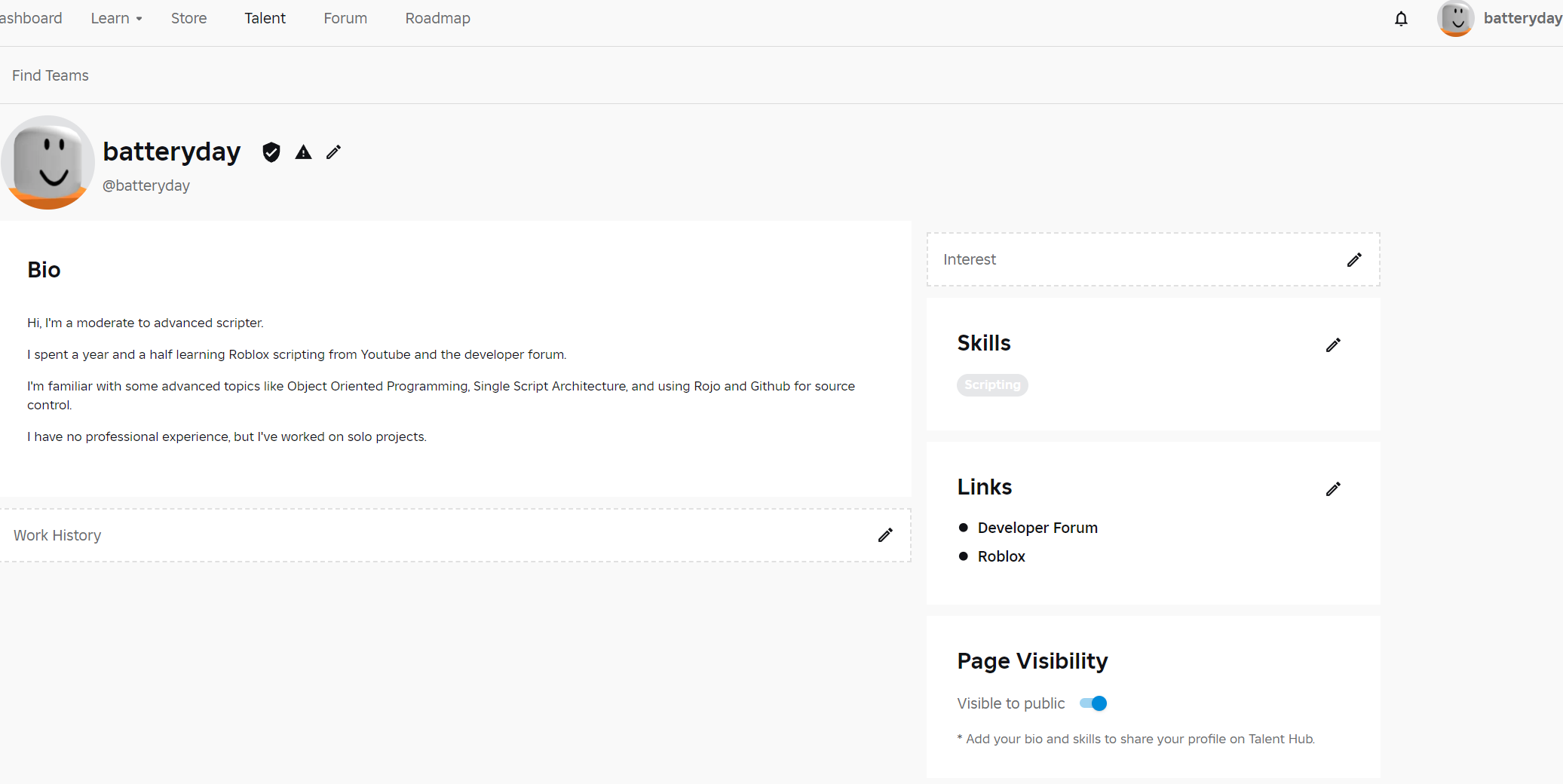The height and width of the screenshot is (784, 1563).
Task: Disable the Visible to public toggle
Action: [x=1092, y=703]
